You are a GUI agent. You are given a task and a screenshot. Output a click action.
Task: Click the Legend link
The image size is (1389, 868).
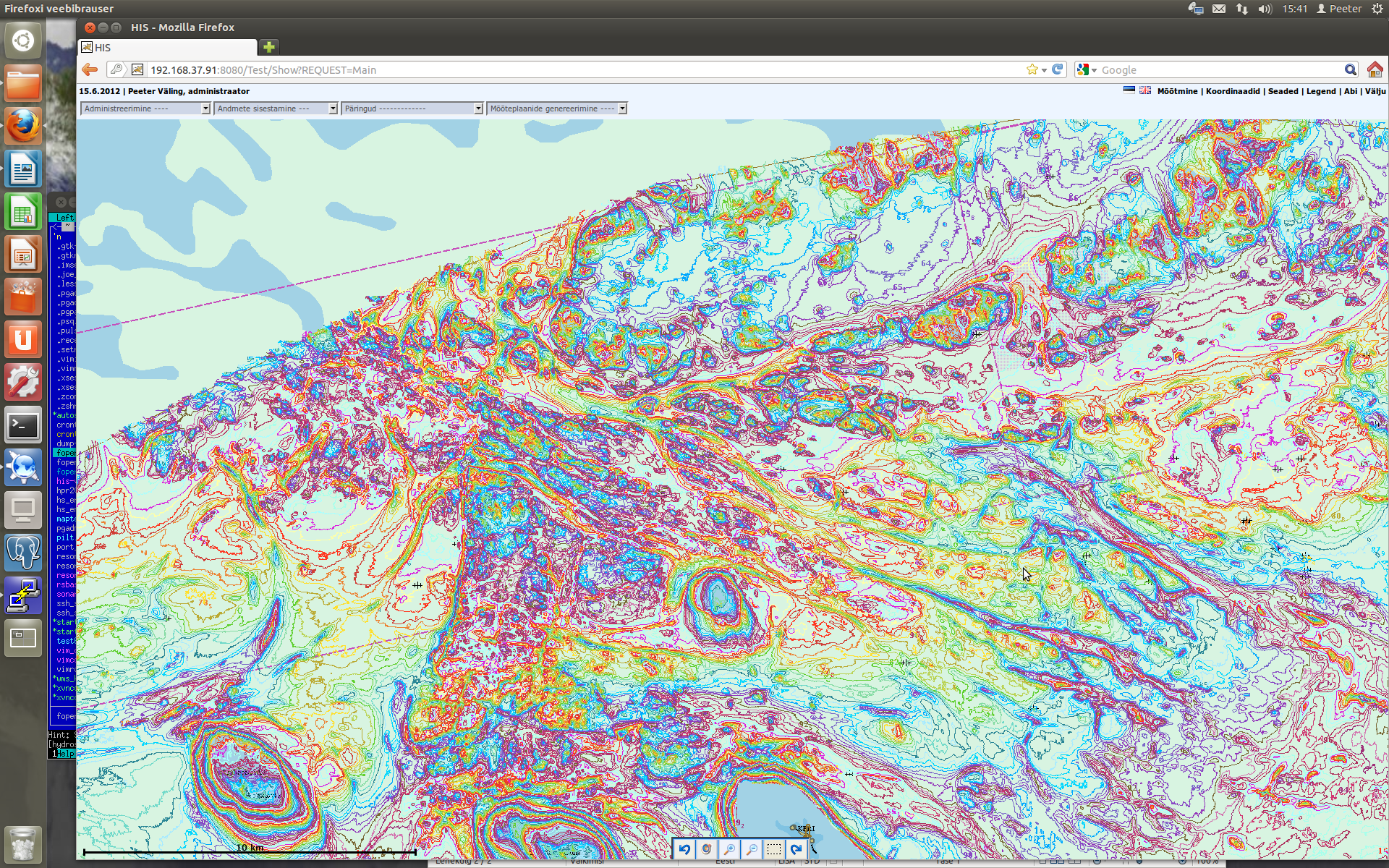pyautogui.click(x=1320, y=91)
